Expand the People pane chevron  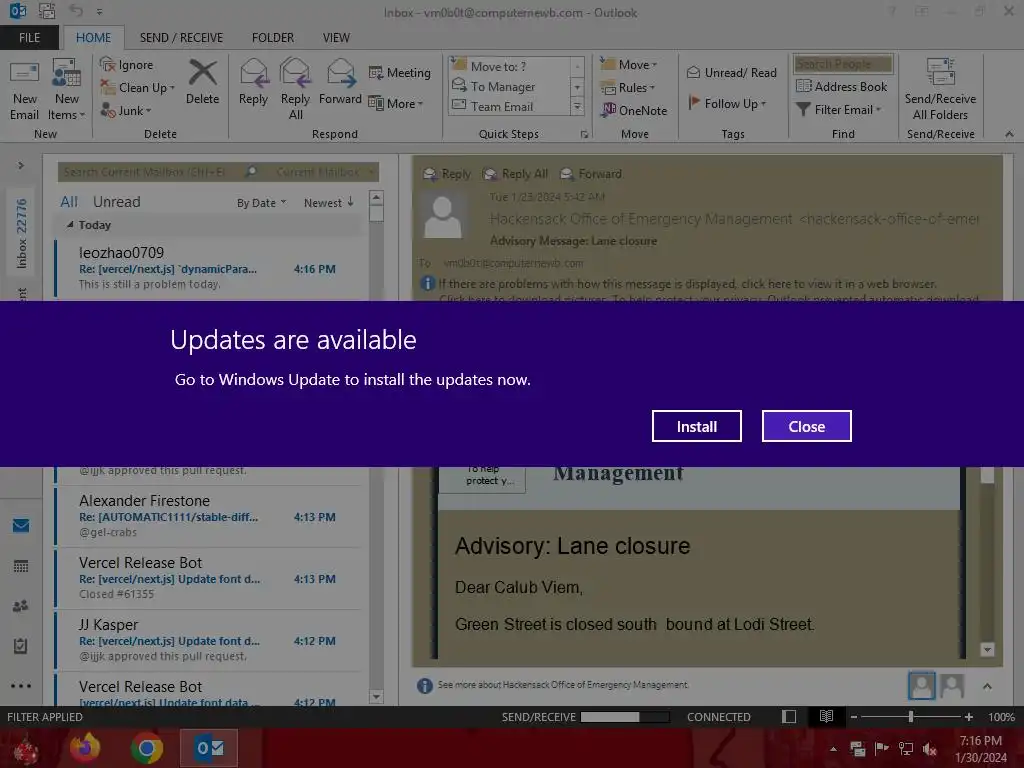tap(987, 686)
